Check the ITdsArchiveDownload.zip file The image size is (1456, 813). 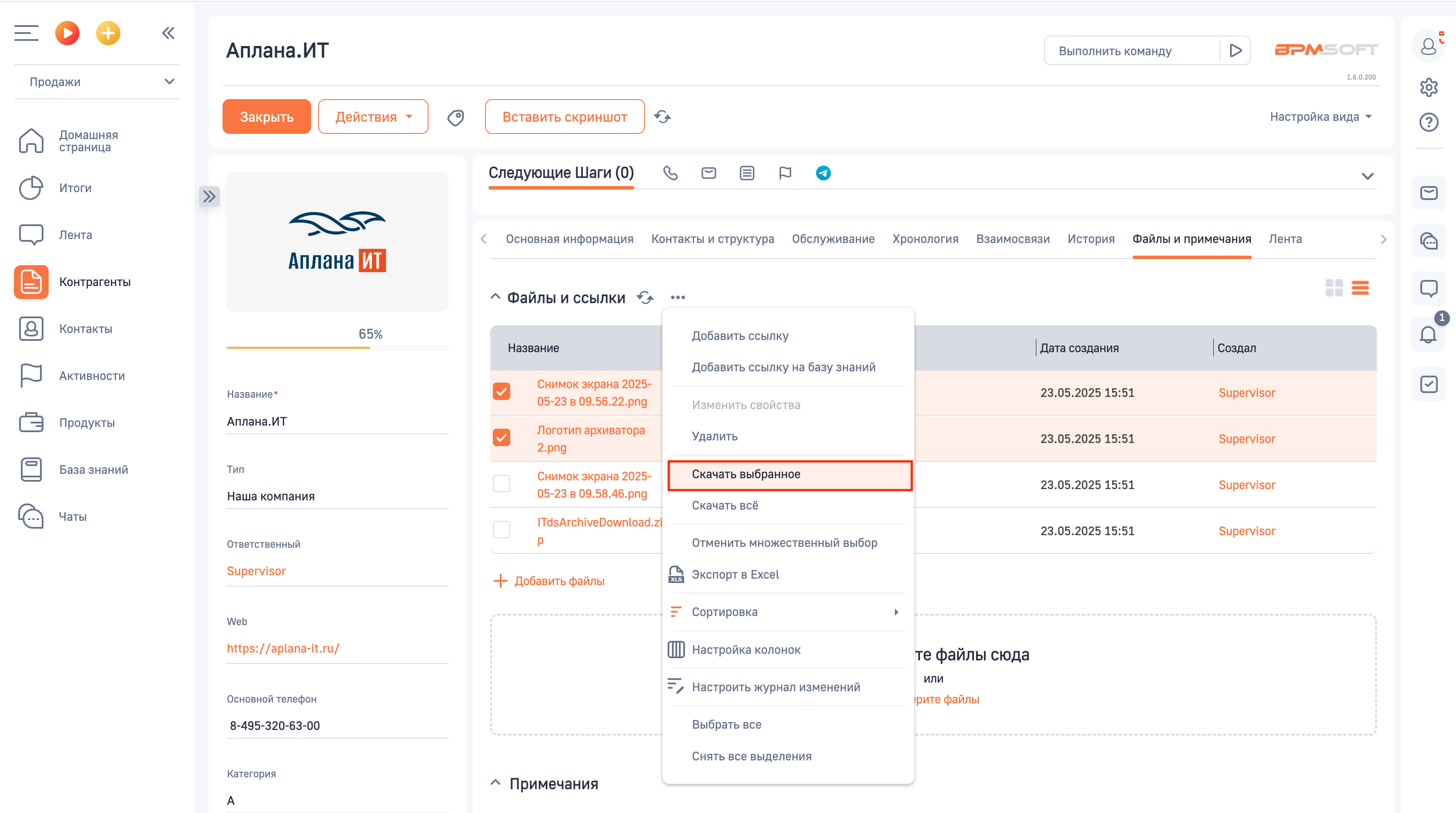point(502,530)
